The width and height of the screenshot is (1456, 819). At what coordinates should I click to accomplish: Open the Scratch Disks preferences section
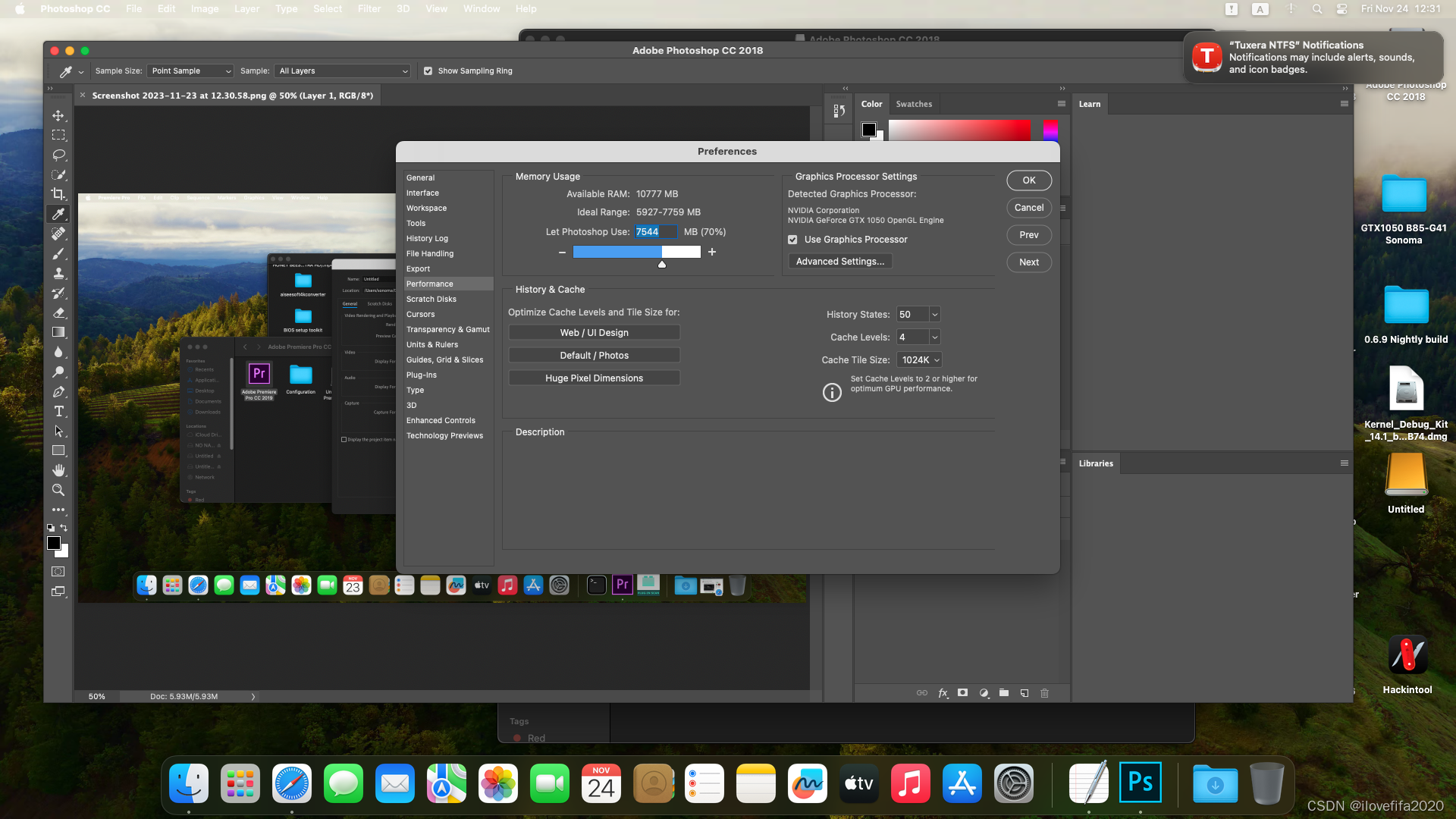click(431, 300)
